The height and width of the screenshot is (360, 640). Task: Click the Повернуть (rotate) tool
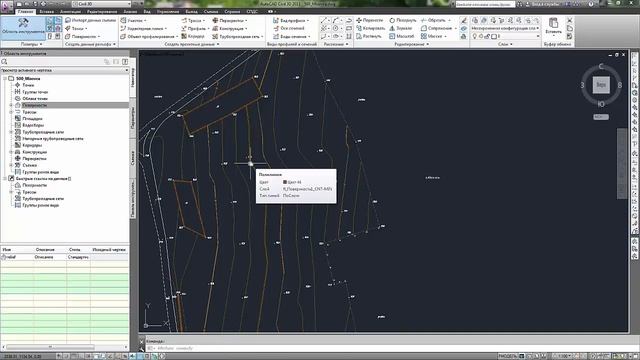[x=402, y=20]
